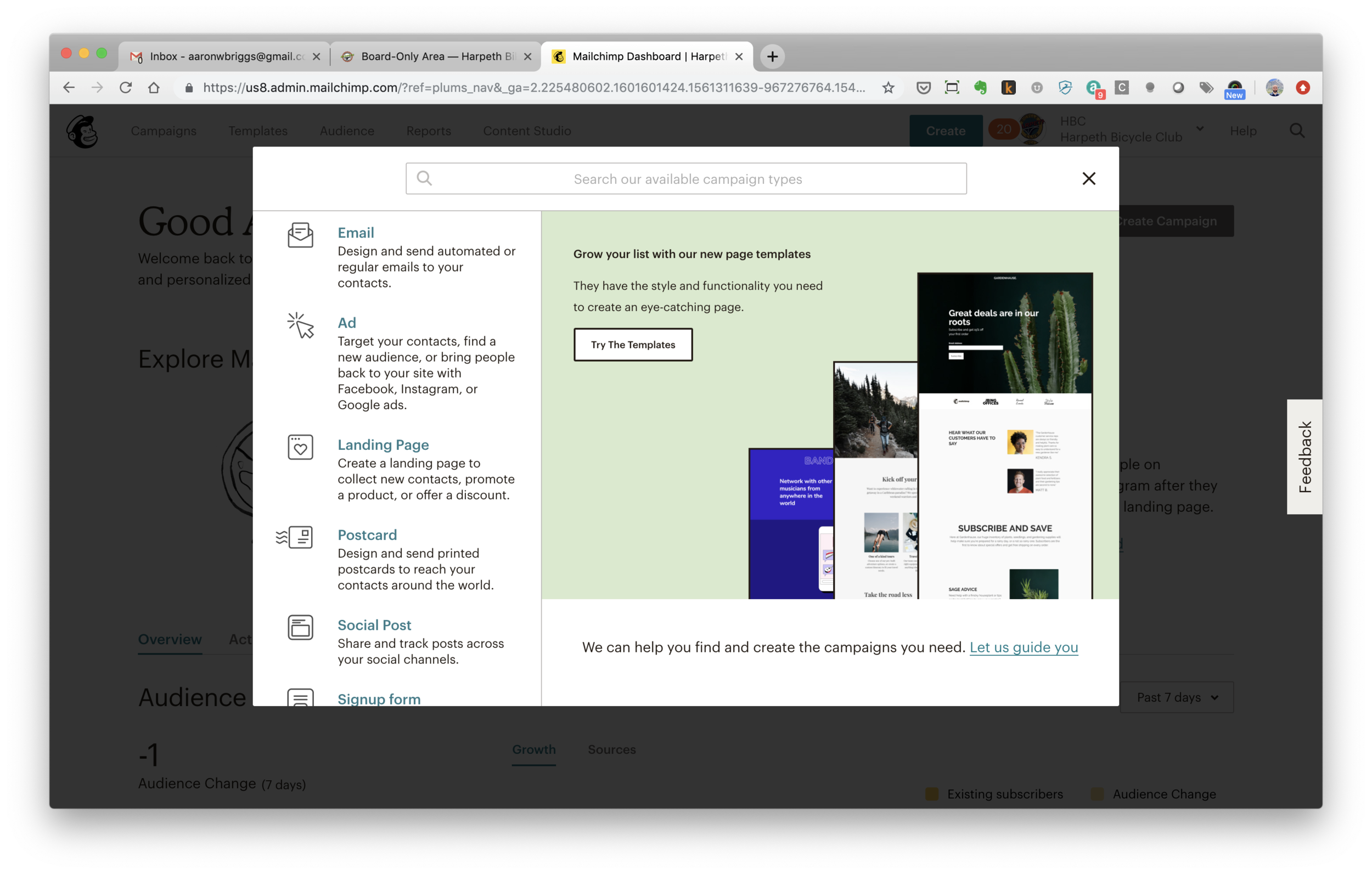
Task: Select the Growth tab
Action: 534,749
